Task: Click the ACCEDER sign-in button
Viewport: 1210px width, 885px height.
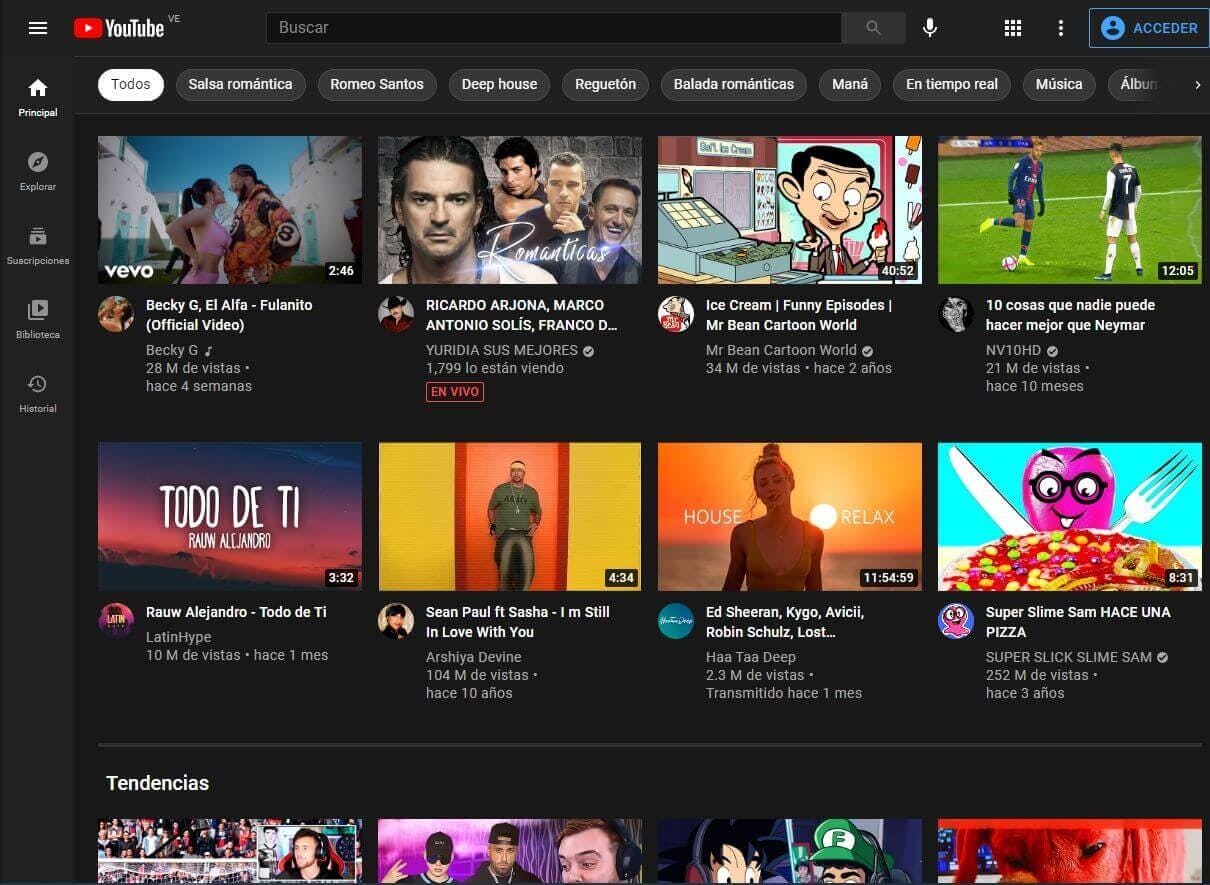Action: [1148, 28]
